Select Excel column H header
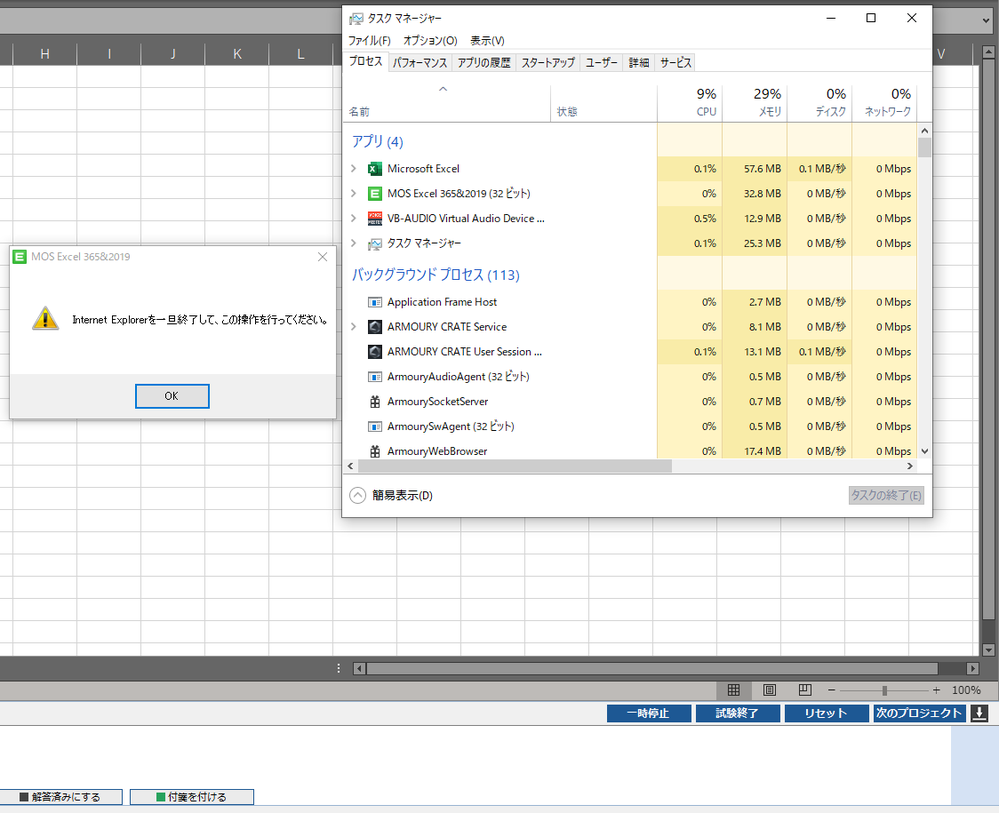The width and height of the screenshot is (999, 813). [45, 54]
